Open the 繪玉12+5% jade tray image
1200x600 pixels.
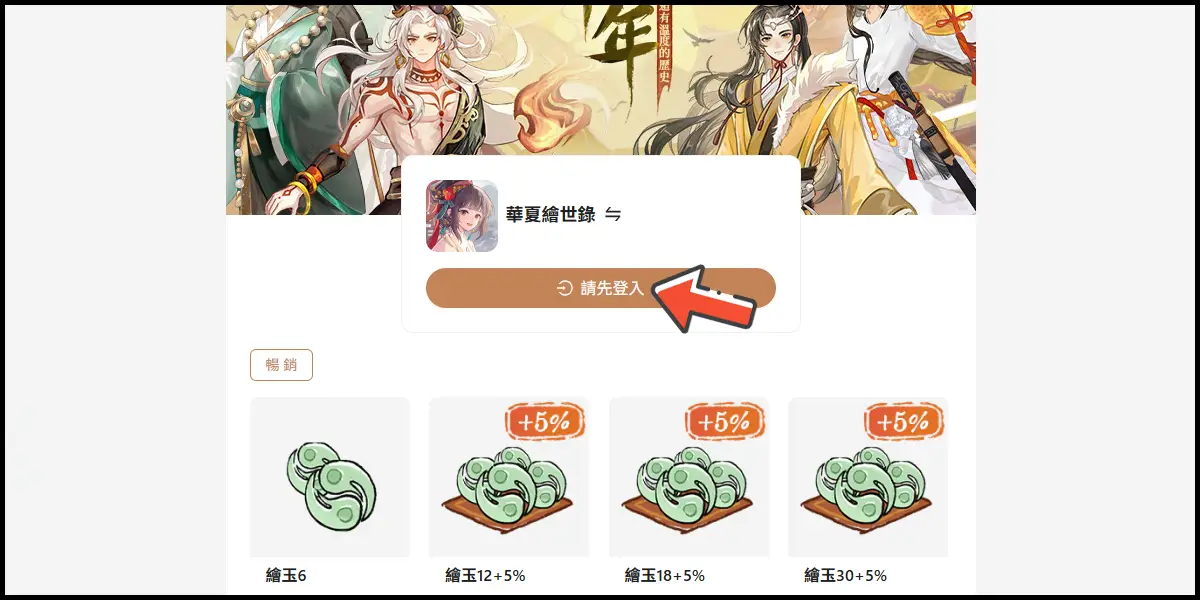(509, 477)
